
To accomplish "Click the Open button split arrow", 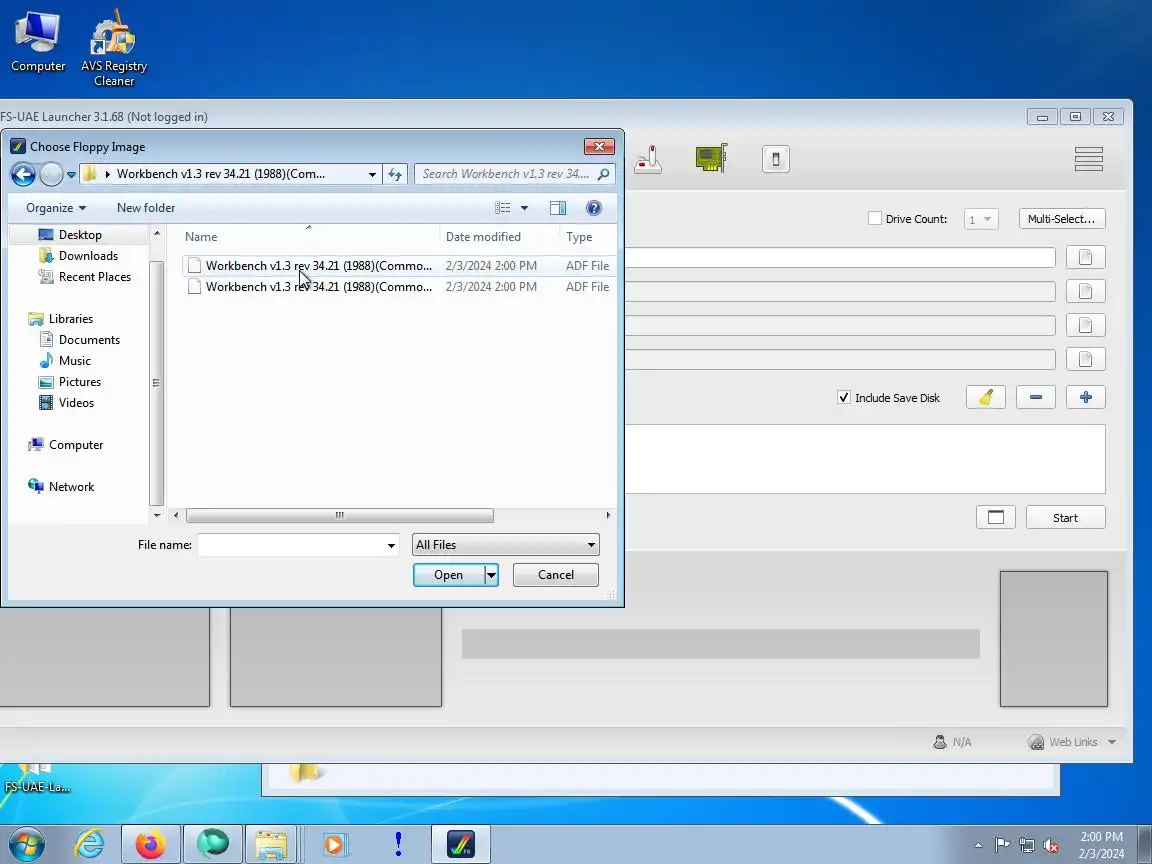I will (492, 575).
